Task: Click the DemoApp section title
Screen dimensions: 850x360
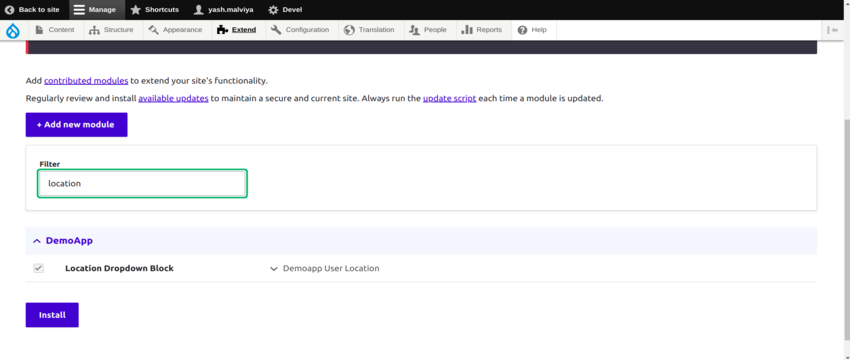Action: tap(69, 241)
